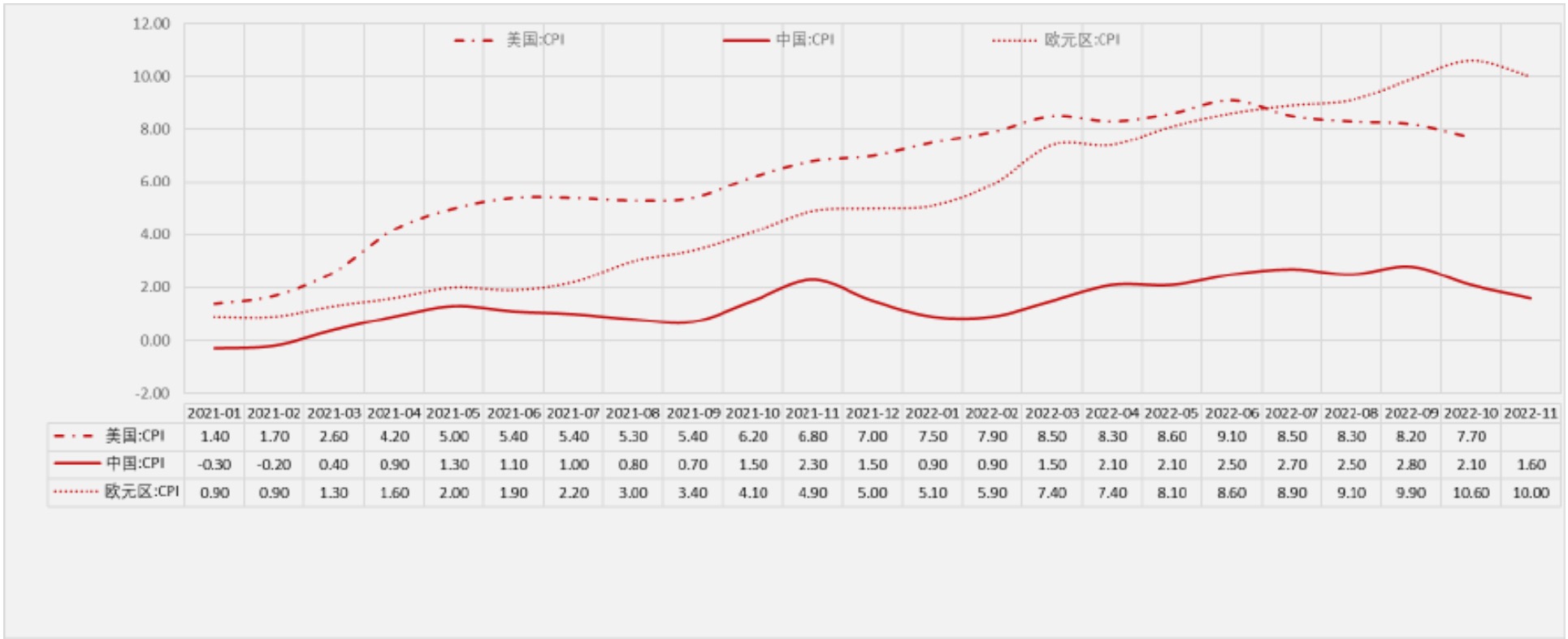Click the 美国:CPI entry in the chart legend
Image resolution: width=1568 pixels, height=639 pixels.
point(509,40)
